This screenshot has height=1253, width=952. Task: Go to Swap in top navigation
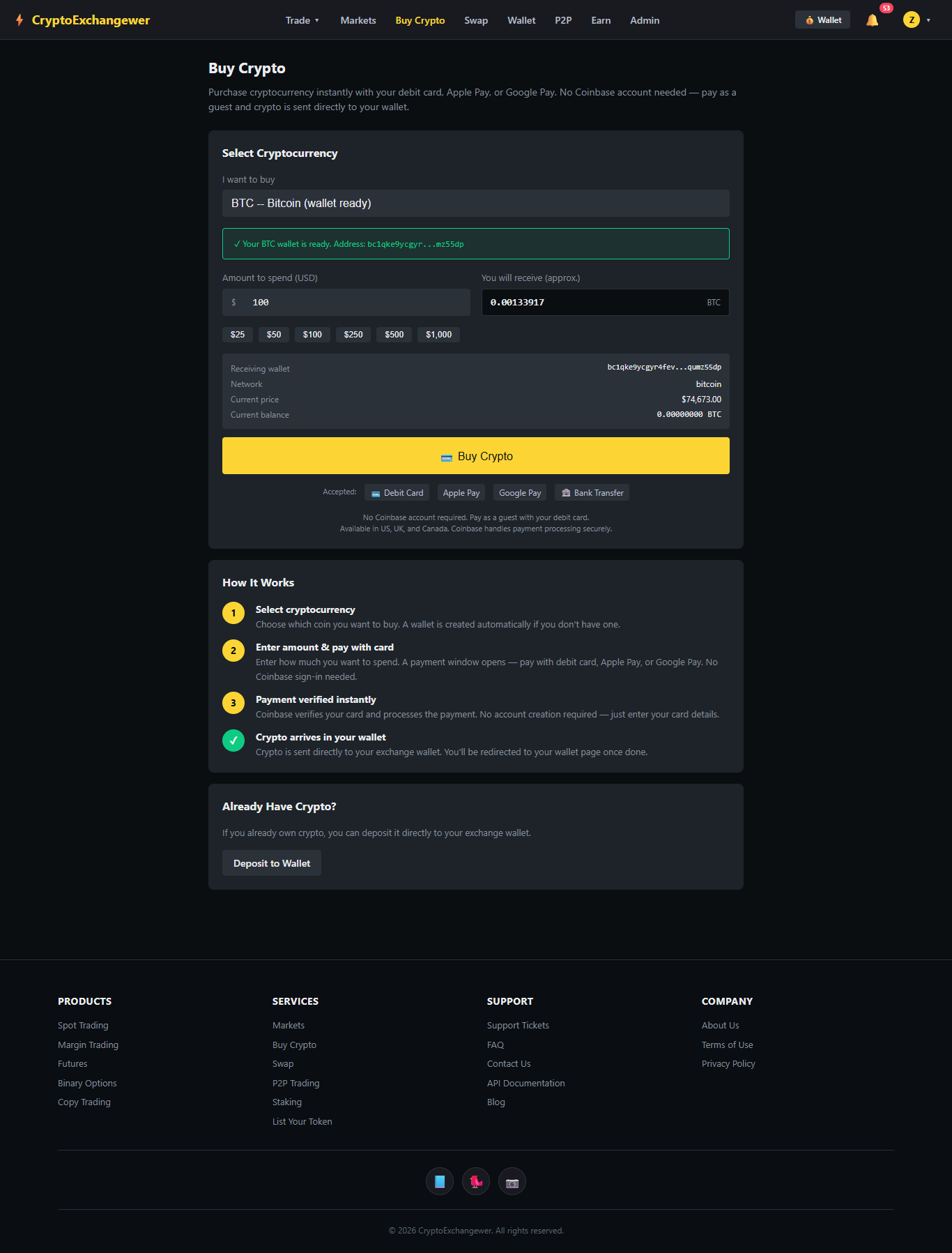coord(476,20)
